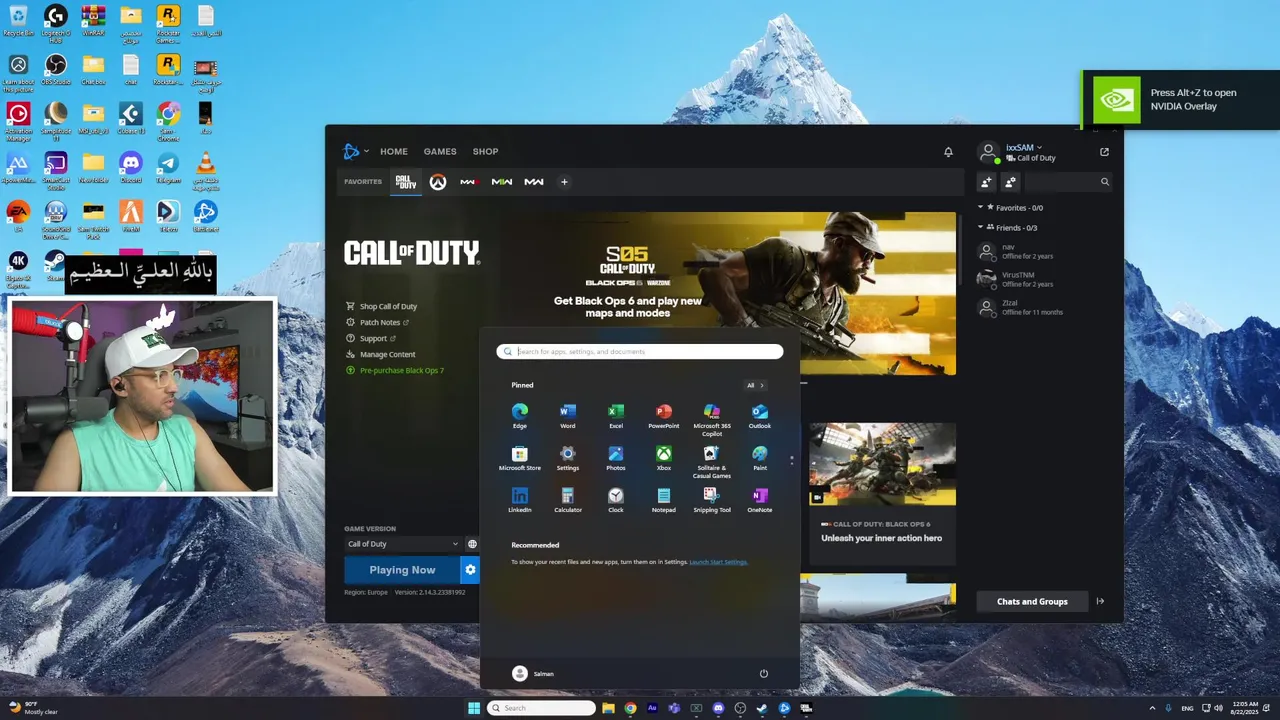Open Battle.net notifications bell
The width and height of the screenshot is (1280, 720).
[x=948, y=152]
